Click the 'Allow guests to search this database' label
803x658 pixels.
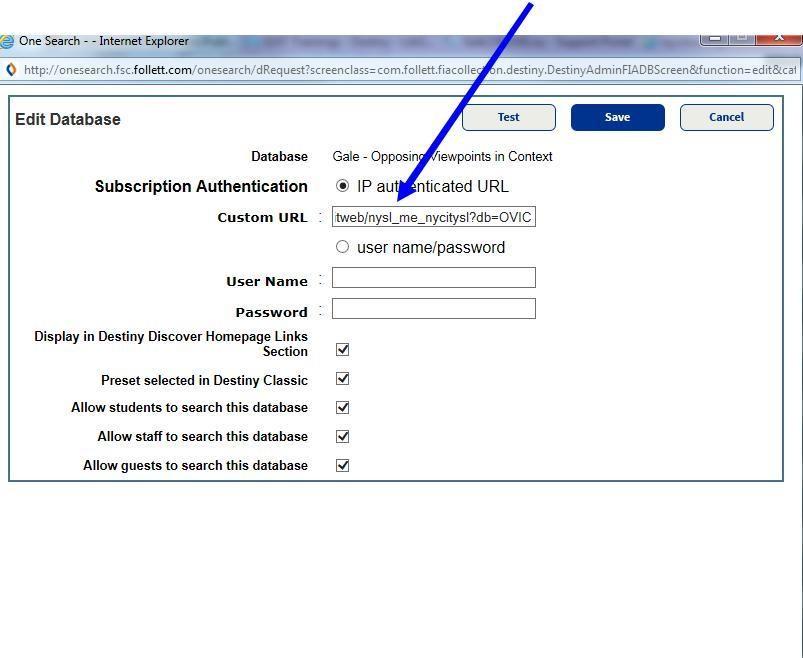(x=196, y=465)
